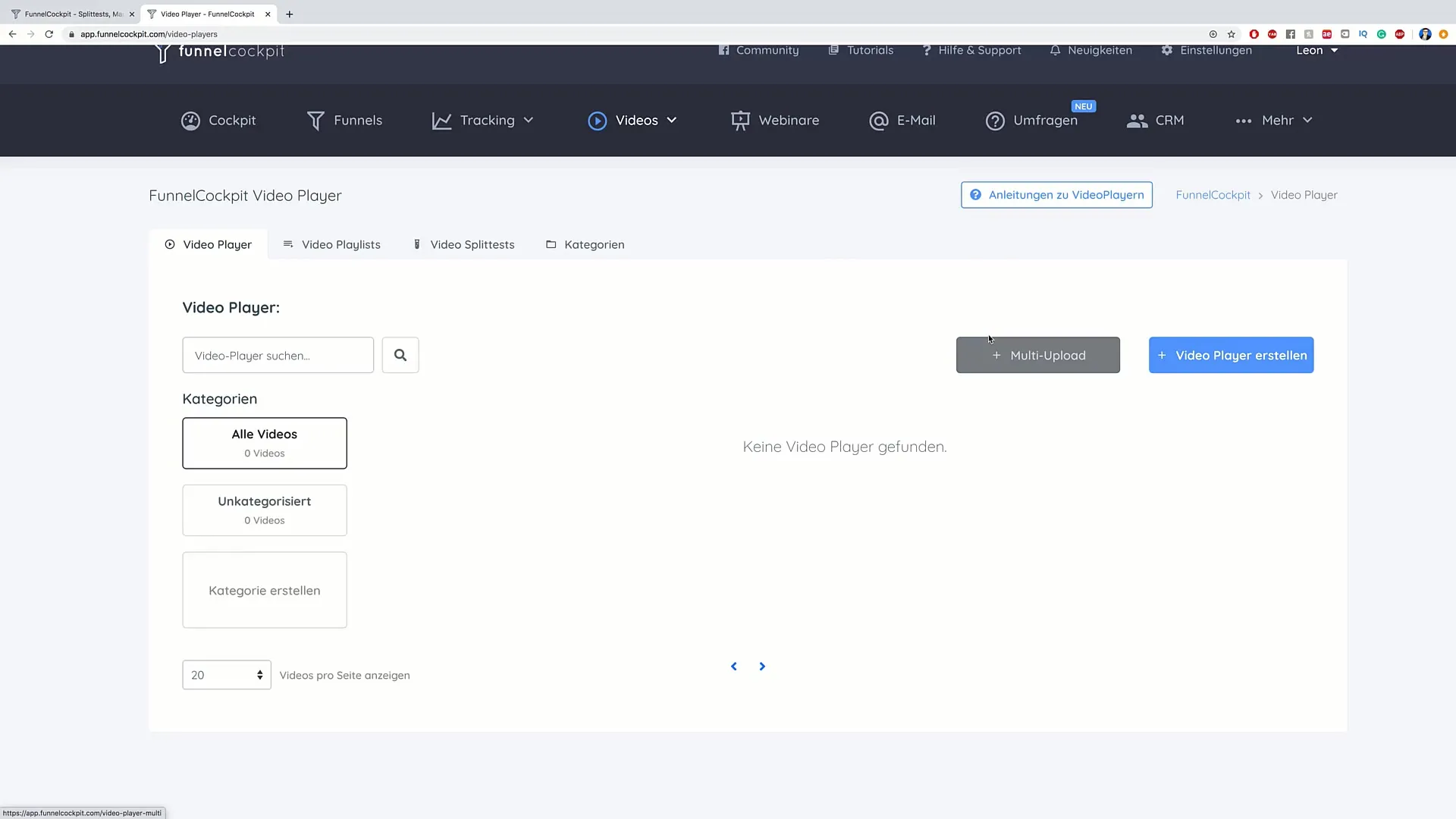Open the Anleitungen zu VideoPlayern link
The width and height of the screenshot is (1456, 819).
(x=1057, y=195)
